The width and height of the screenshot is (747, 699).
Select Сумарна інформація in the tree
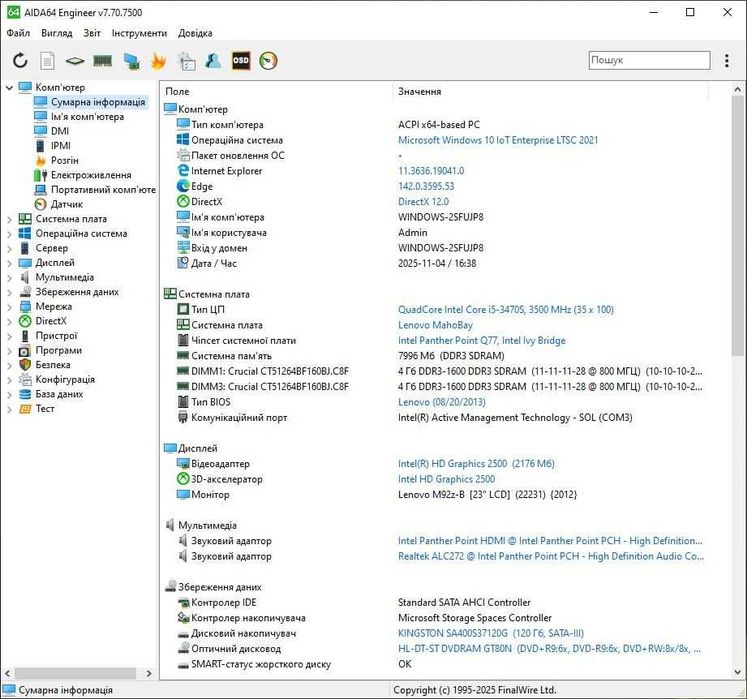[98, 102]
